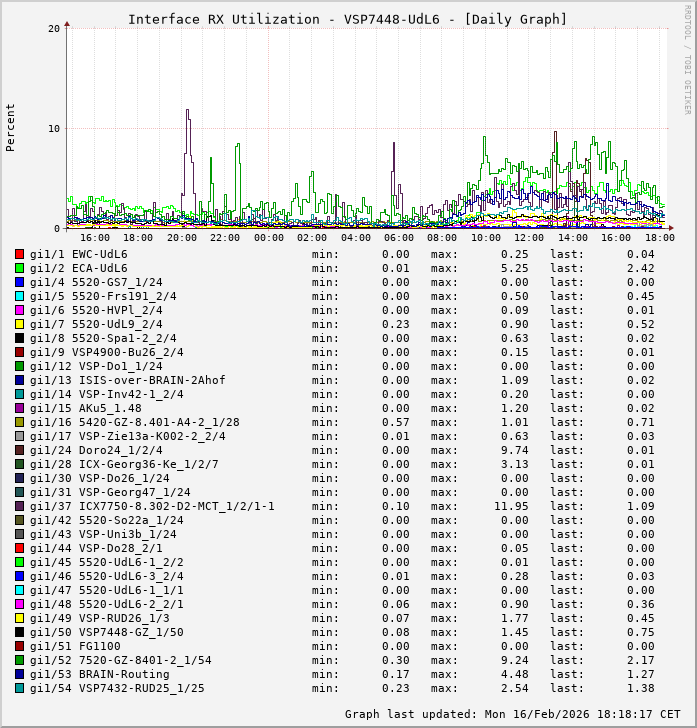The width and height of the screenshot is (697, 728).
Task: Click the Percent y-axis label
Action: click(11, 127)
